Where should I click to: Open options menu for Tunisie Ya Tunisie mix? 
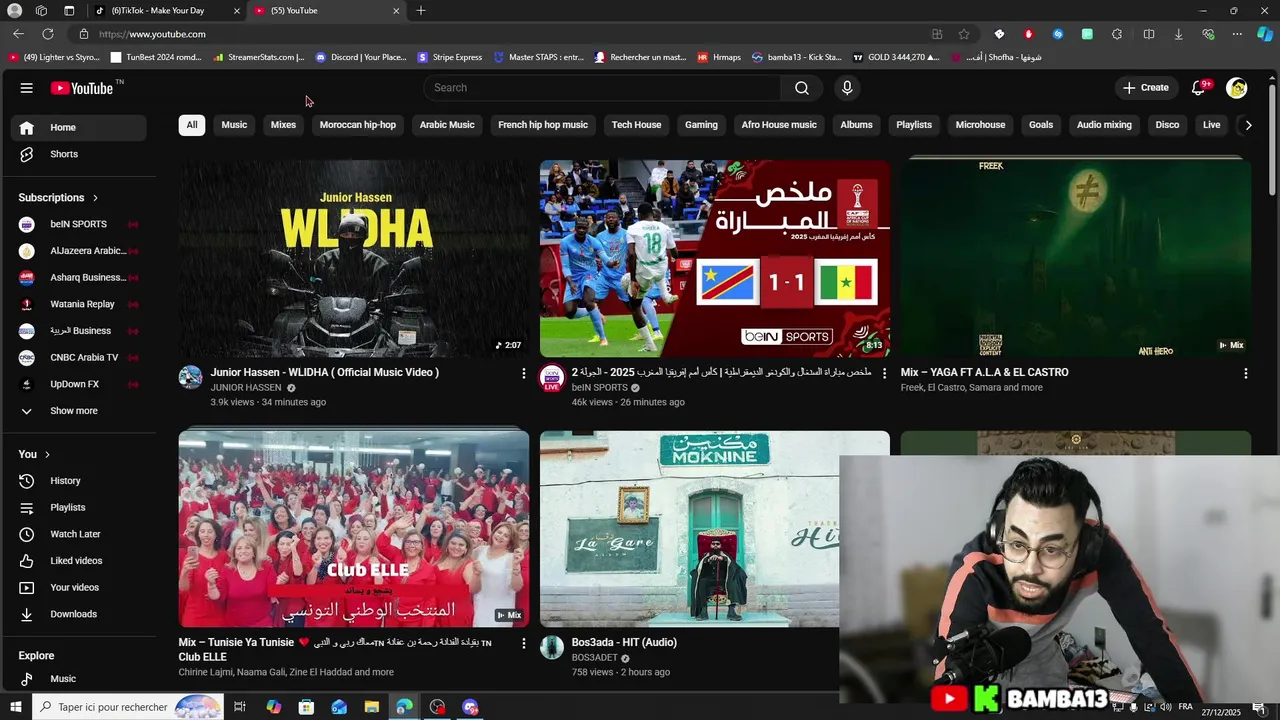(x=523, y=643)
